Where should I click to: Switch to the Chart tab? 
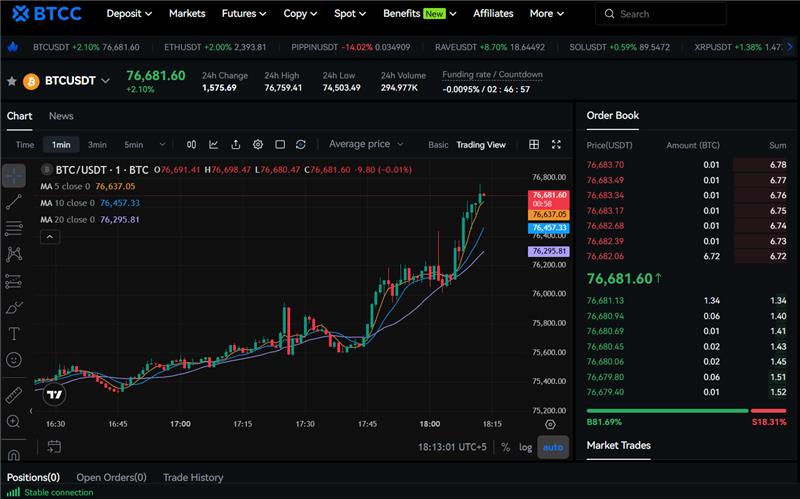pos(19,116)
